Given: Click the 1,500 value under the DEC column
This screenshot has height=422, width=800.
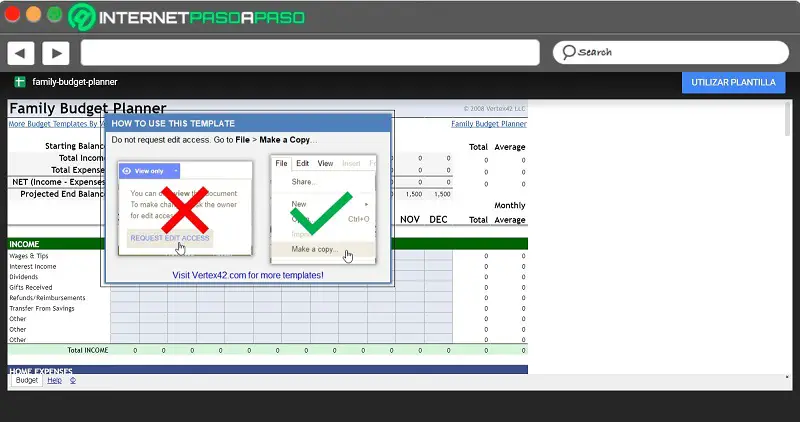Looking at the screenshot, I should click(442, 194).
